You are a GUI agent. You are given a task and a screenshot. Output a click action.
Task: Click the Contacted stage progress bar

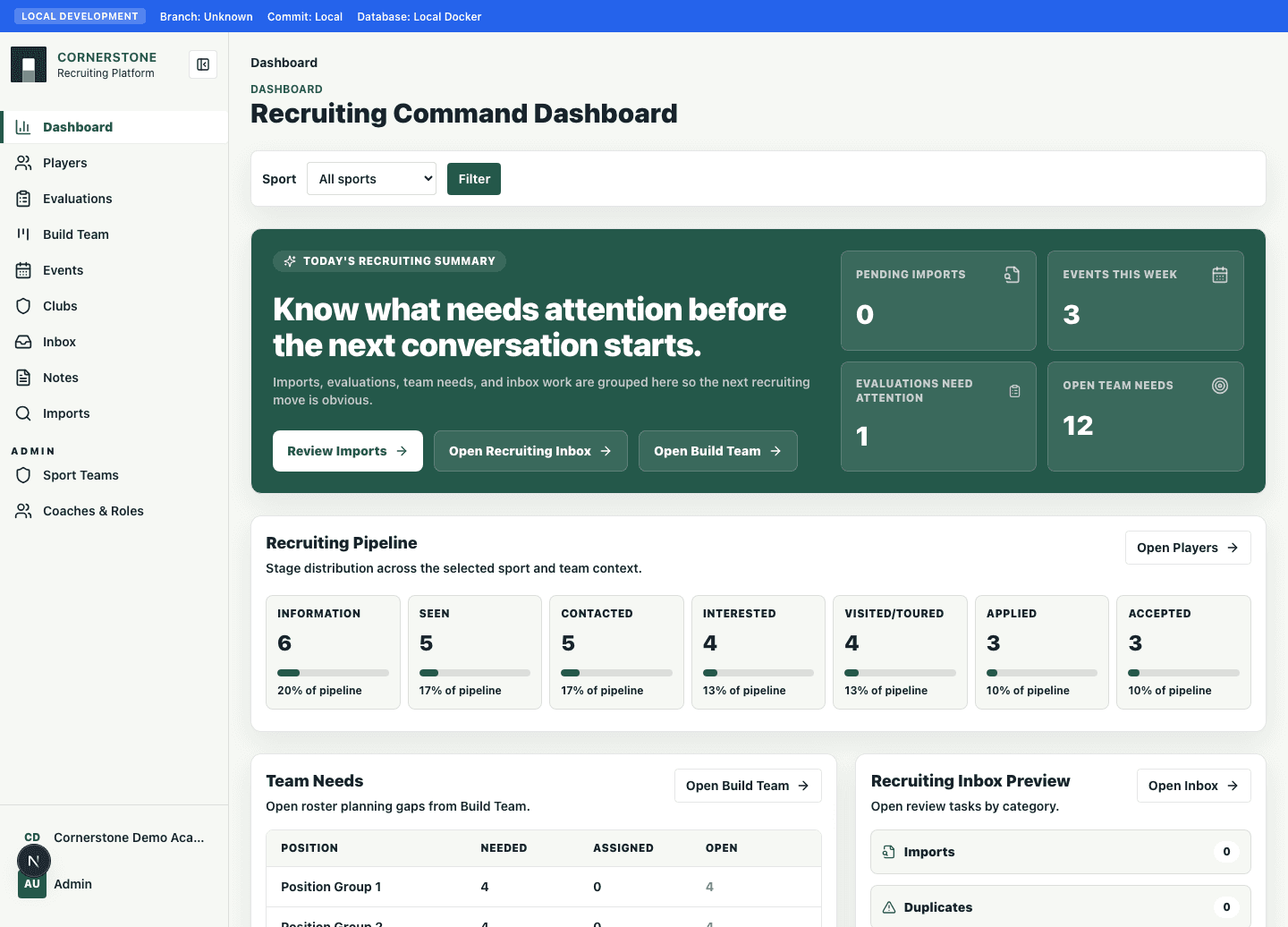tap(616, 673)
